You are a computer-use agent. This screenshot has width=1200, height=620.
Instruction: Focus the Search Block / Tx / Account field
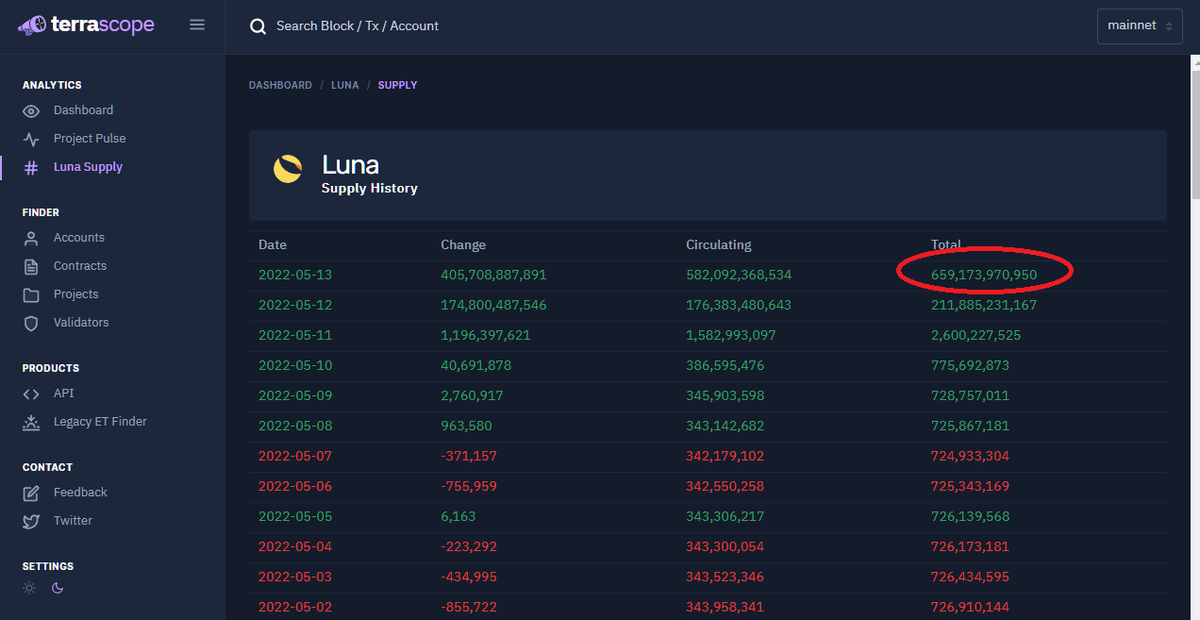point(358,26)
